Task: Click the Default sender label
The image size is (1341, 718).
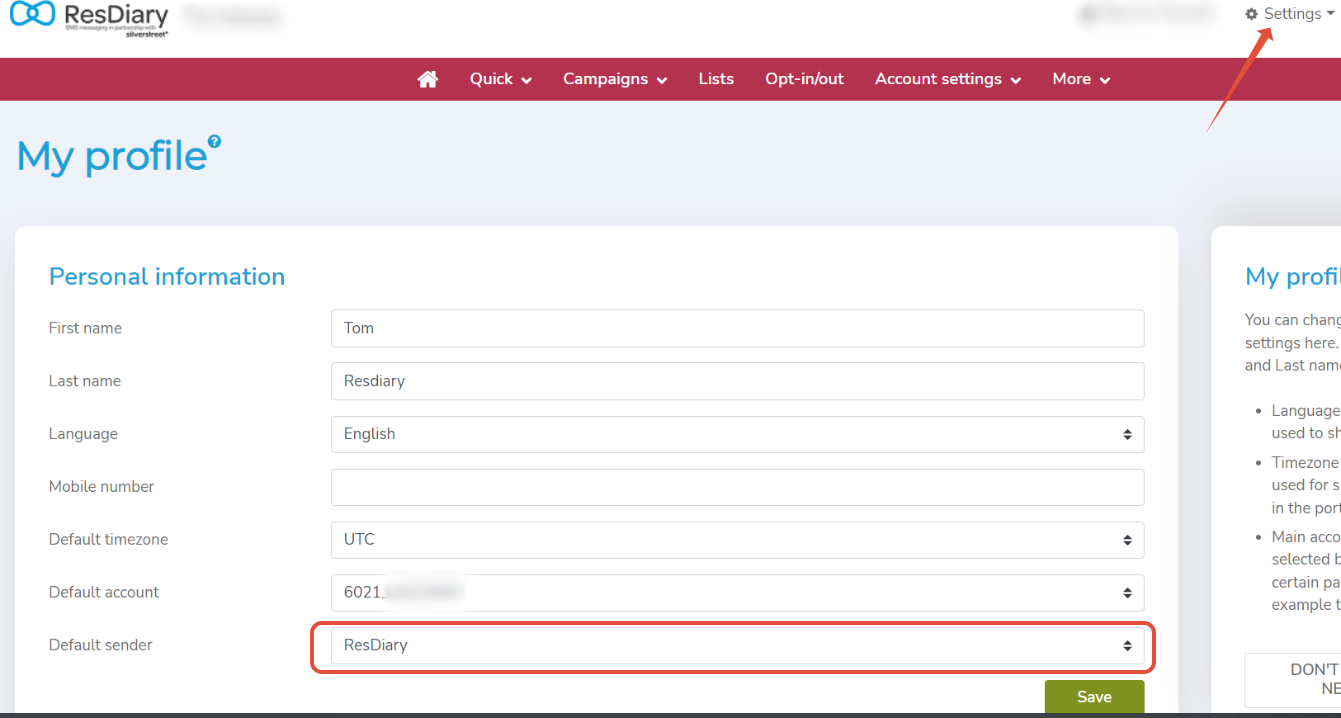Action: pyautogui.click(x=101, y=645)
